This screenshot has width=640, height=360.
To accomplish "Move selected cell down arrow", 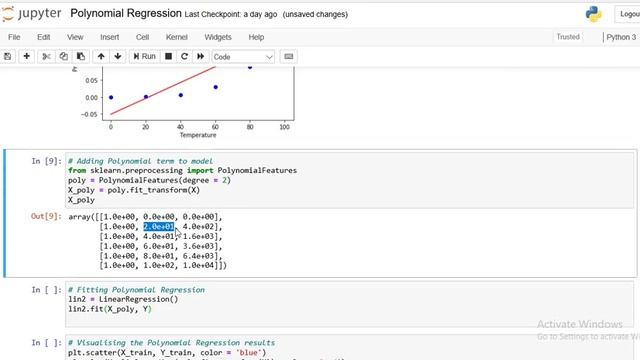I will 118,56.
